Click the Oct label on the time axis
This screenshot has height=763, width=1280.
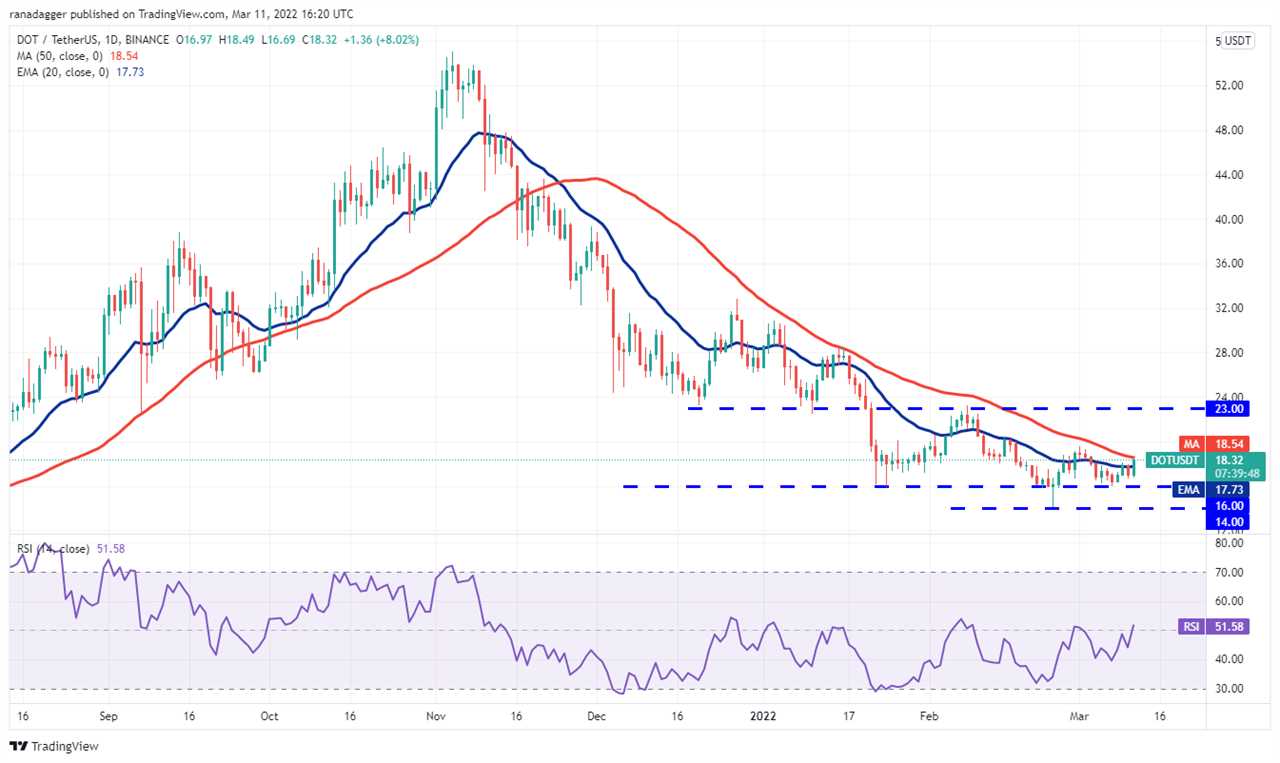[x=268, y=716]
